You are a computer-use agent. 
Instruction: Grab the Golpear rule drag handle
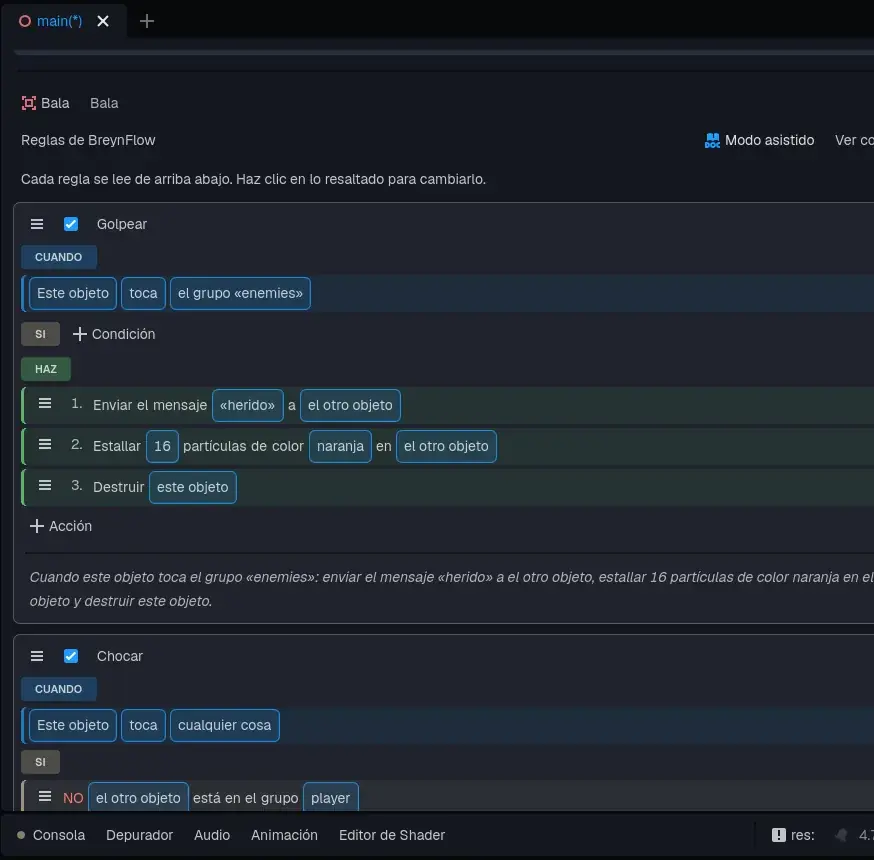[37, 224]
